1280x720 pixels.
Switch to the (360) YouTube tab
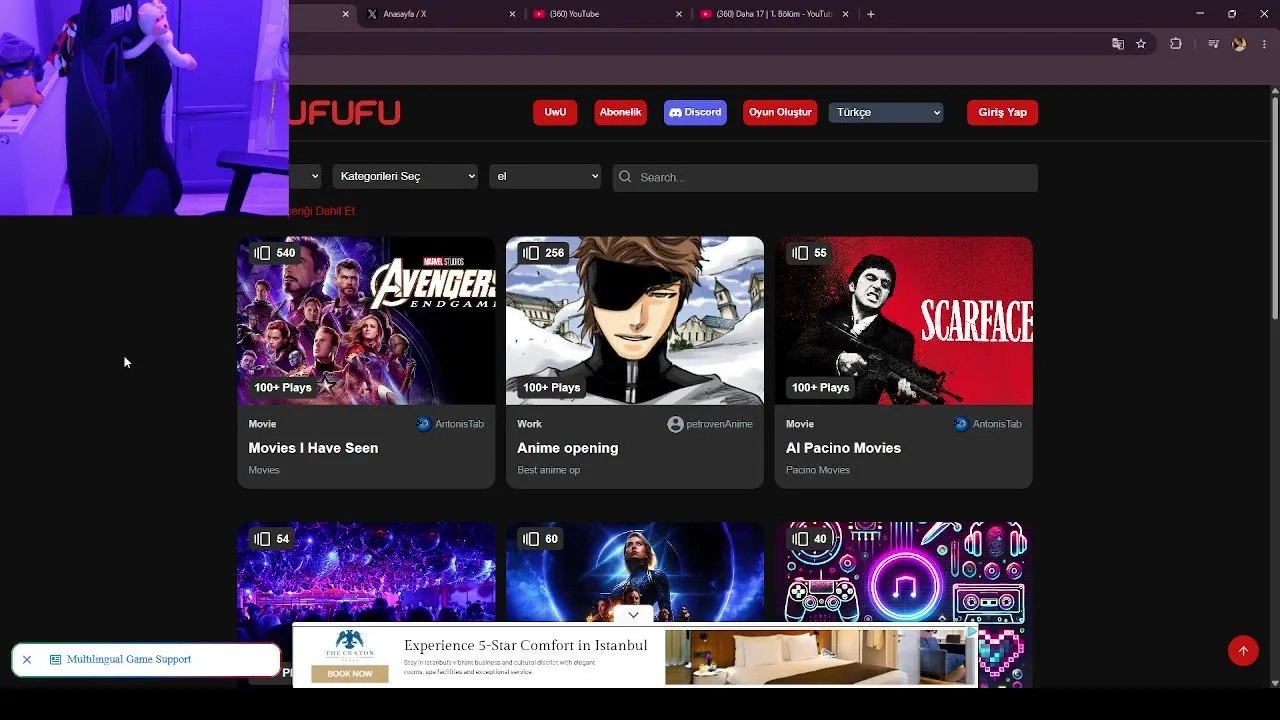click(x=607, y=14)
